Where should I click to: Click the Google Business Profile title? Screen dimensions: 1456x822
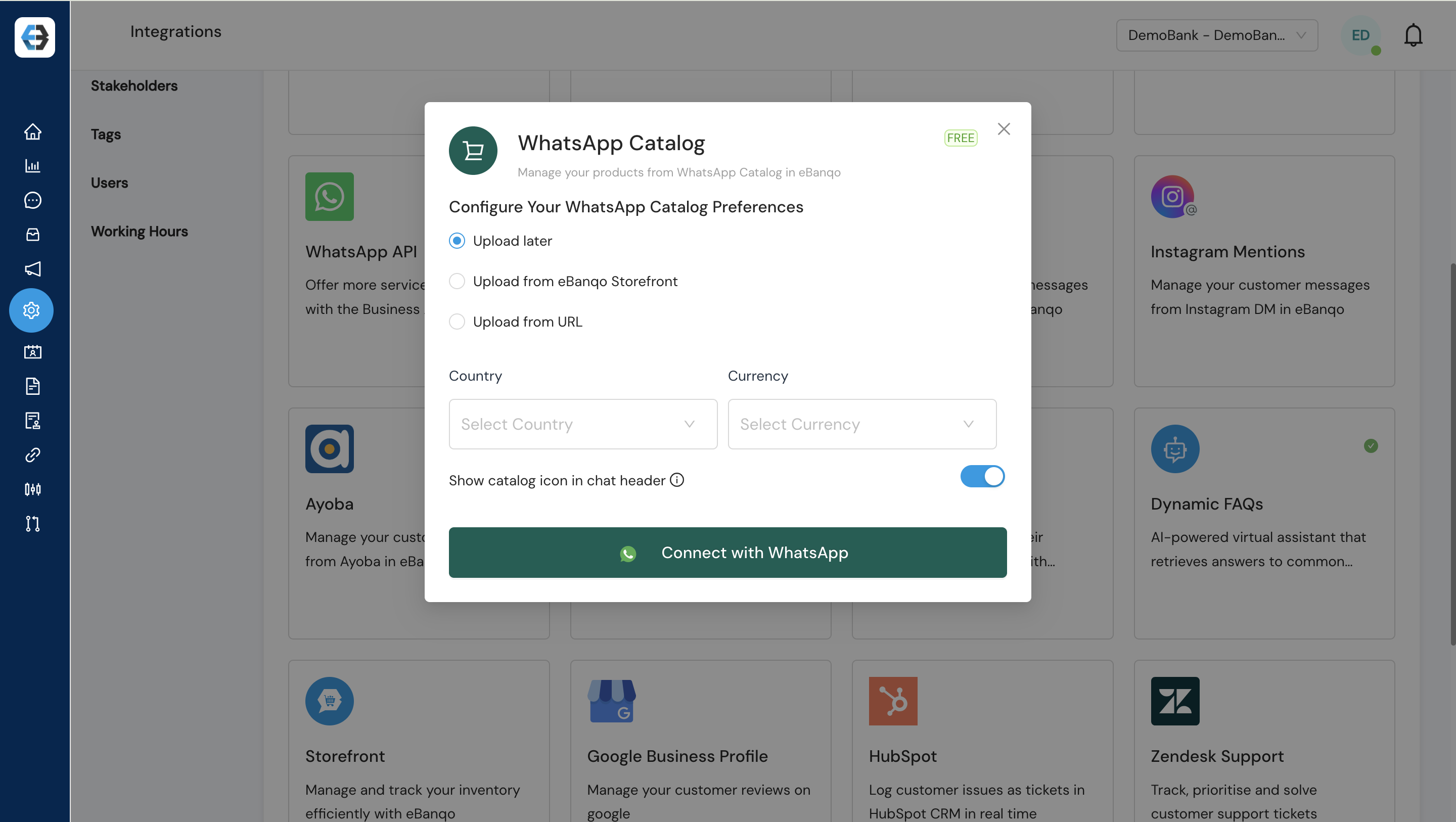coord(677,756)
